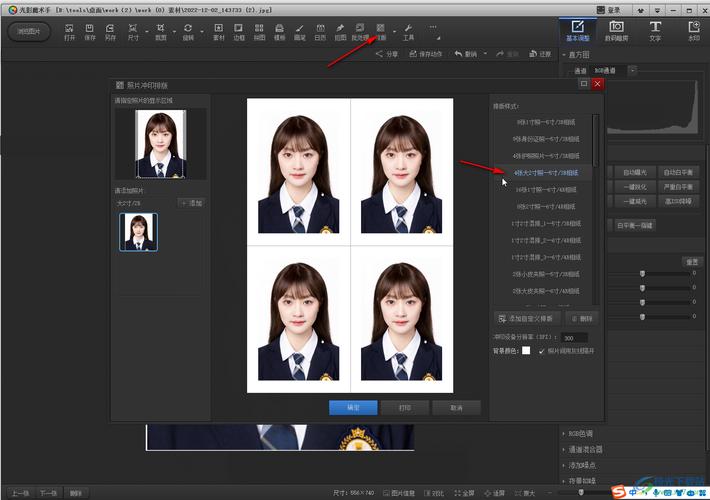Open the 批处理 batch processing icon

360,31
